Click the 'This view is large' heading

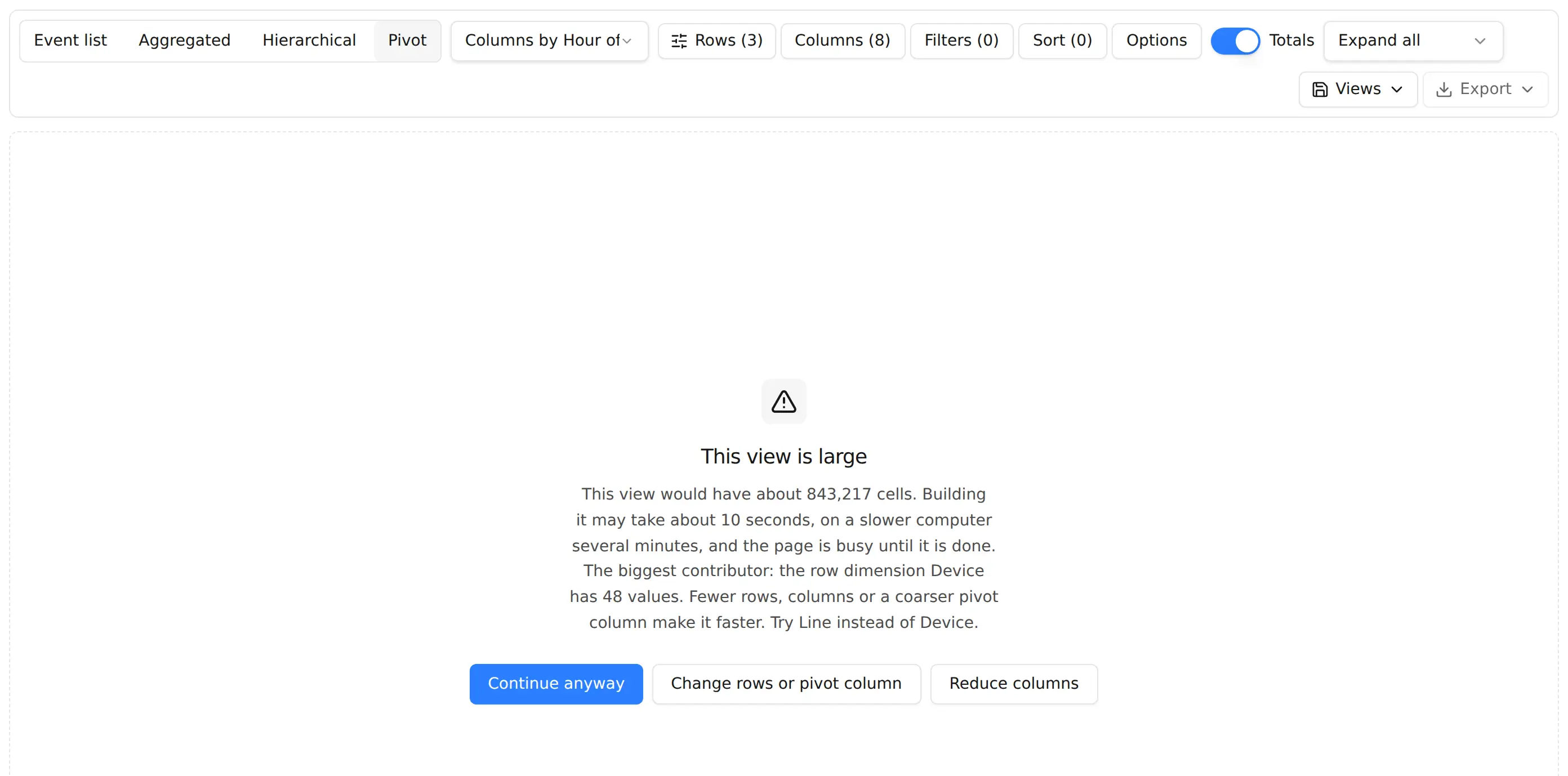(783, 456)
